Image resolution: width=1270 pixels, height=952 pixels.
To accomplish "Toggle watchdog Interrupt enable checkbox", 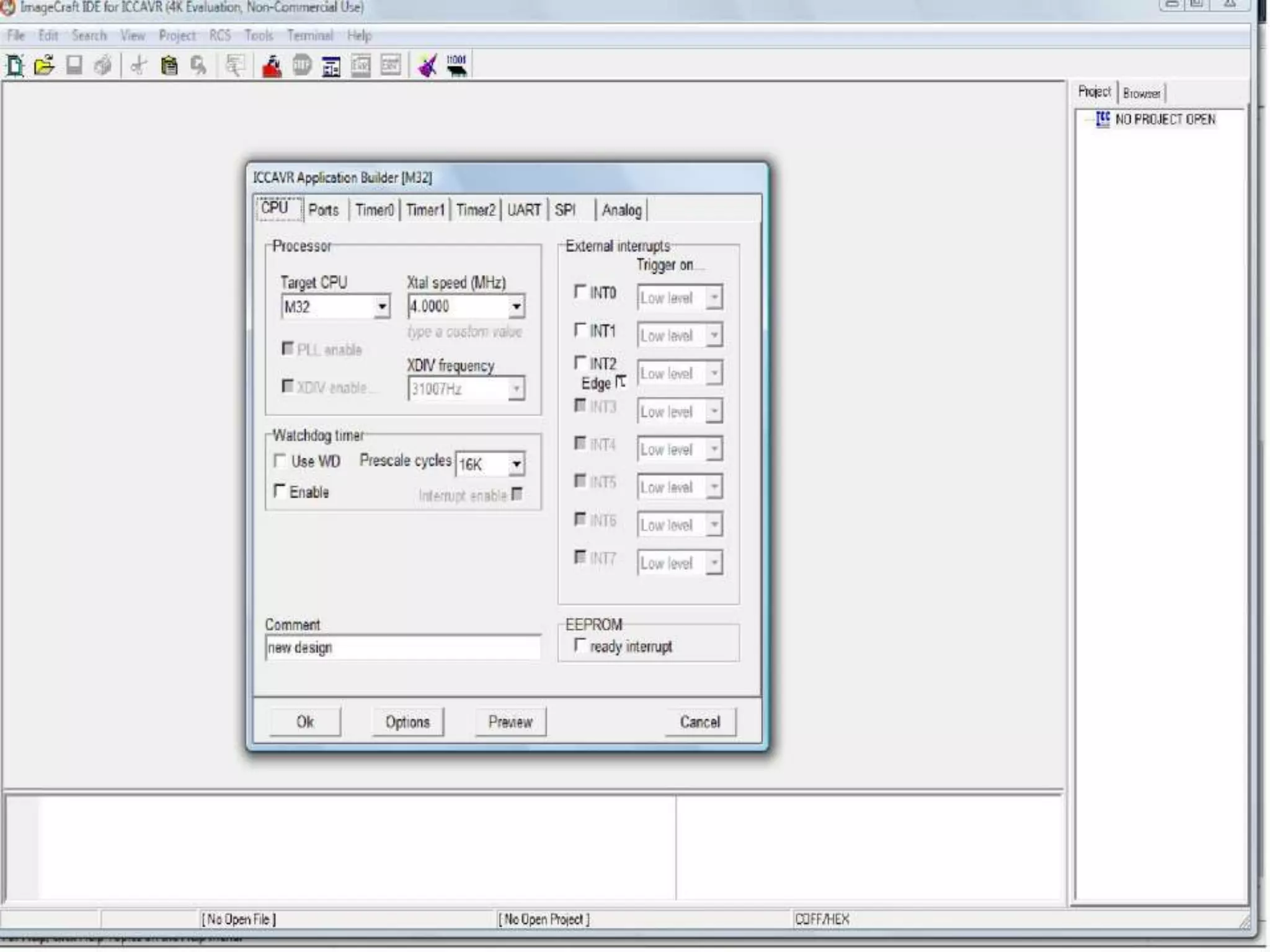I will pos(518,494).
